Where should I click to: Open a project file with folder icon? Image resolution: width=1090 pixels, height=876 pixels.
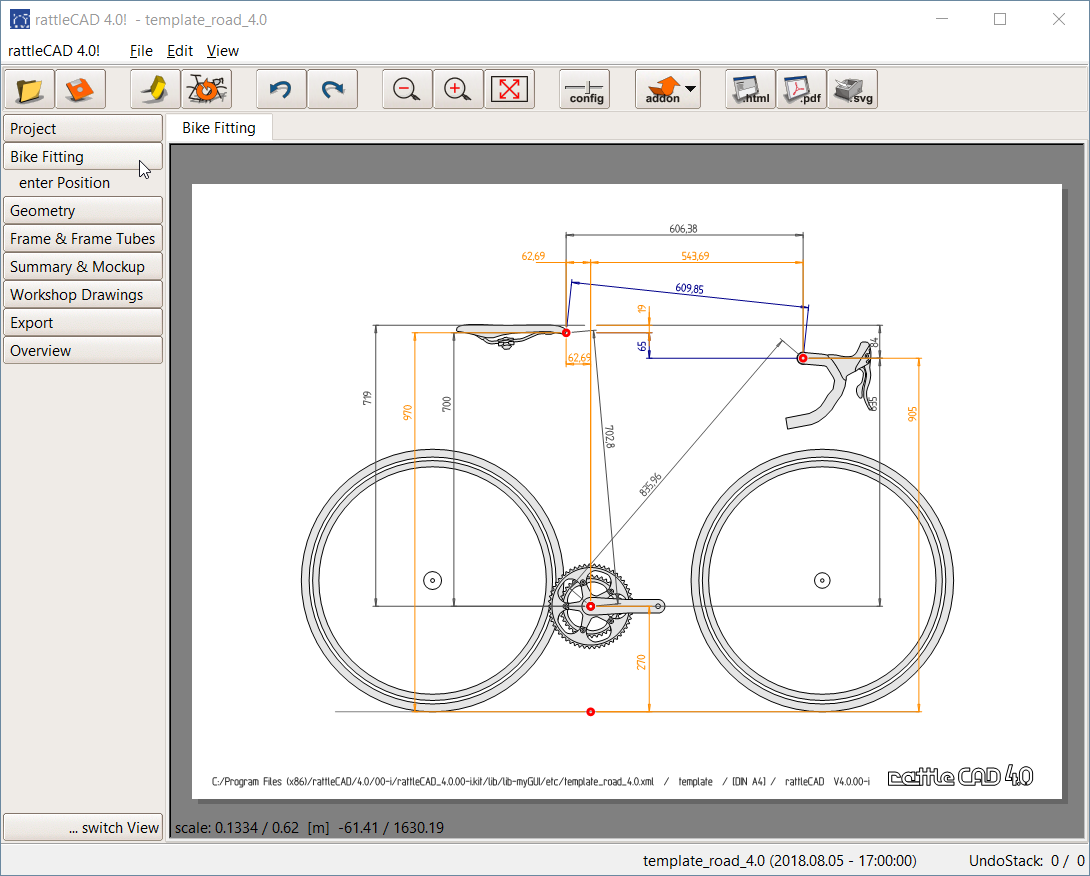click(29, 89)
